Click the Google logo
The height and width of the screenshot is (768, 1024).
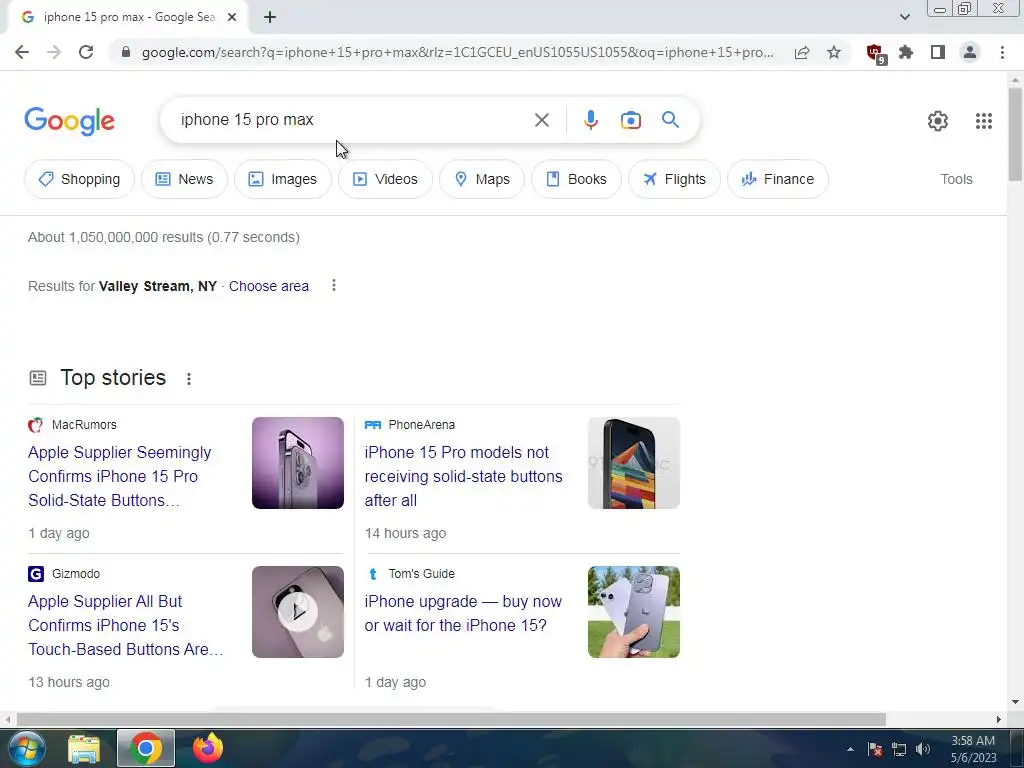coord(69,121)
